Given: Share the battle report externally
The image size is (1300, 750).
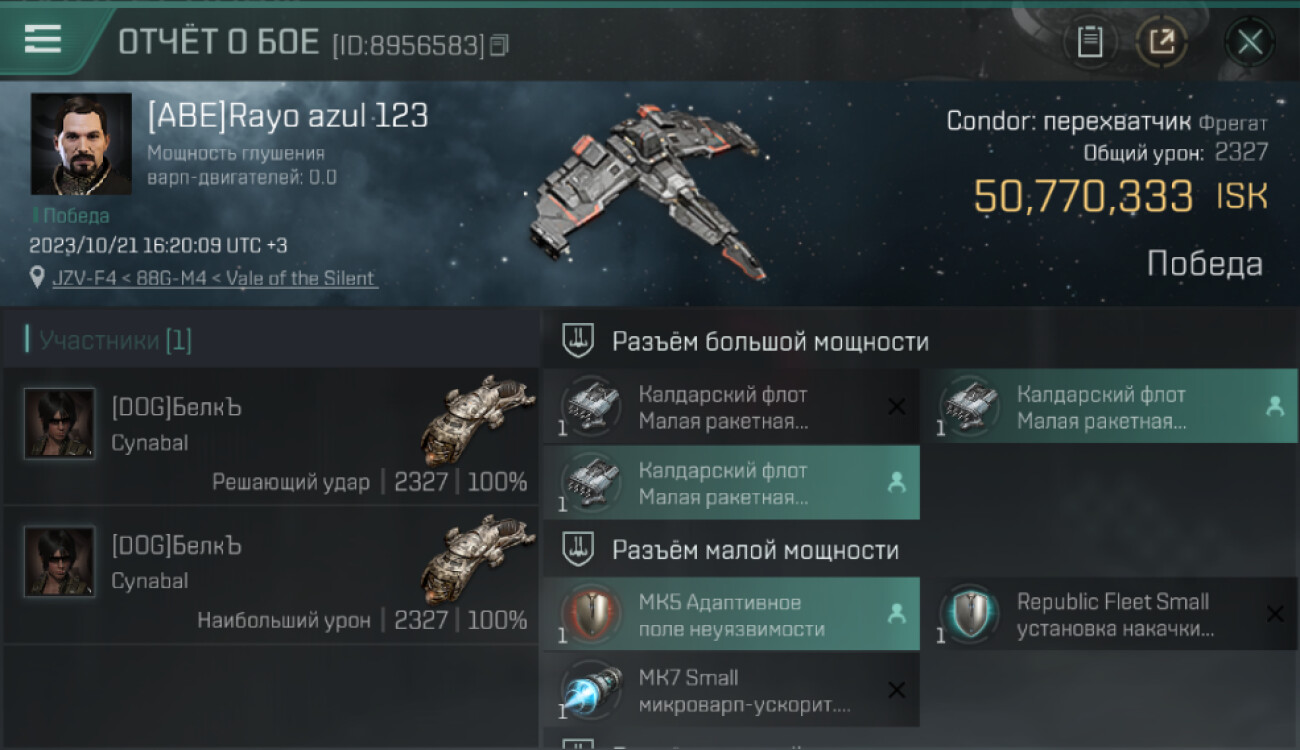Looking at the screenshot, I should click(1161, 42).
